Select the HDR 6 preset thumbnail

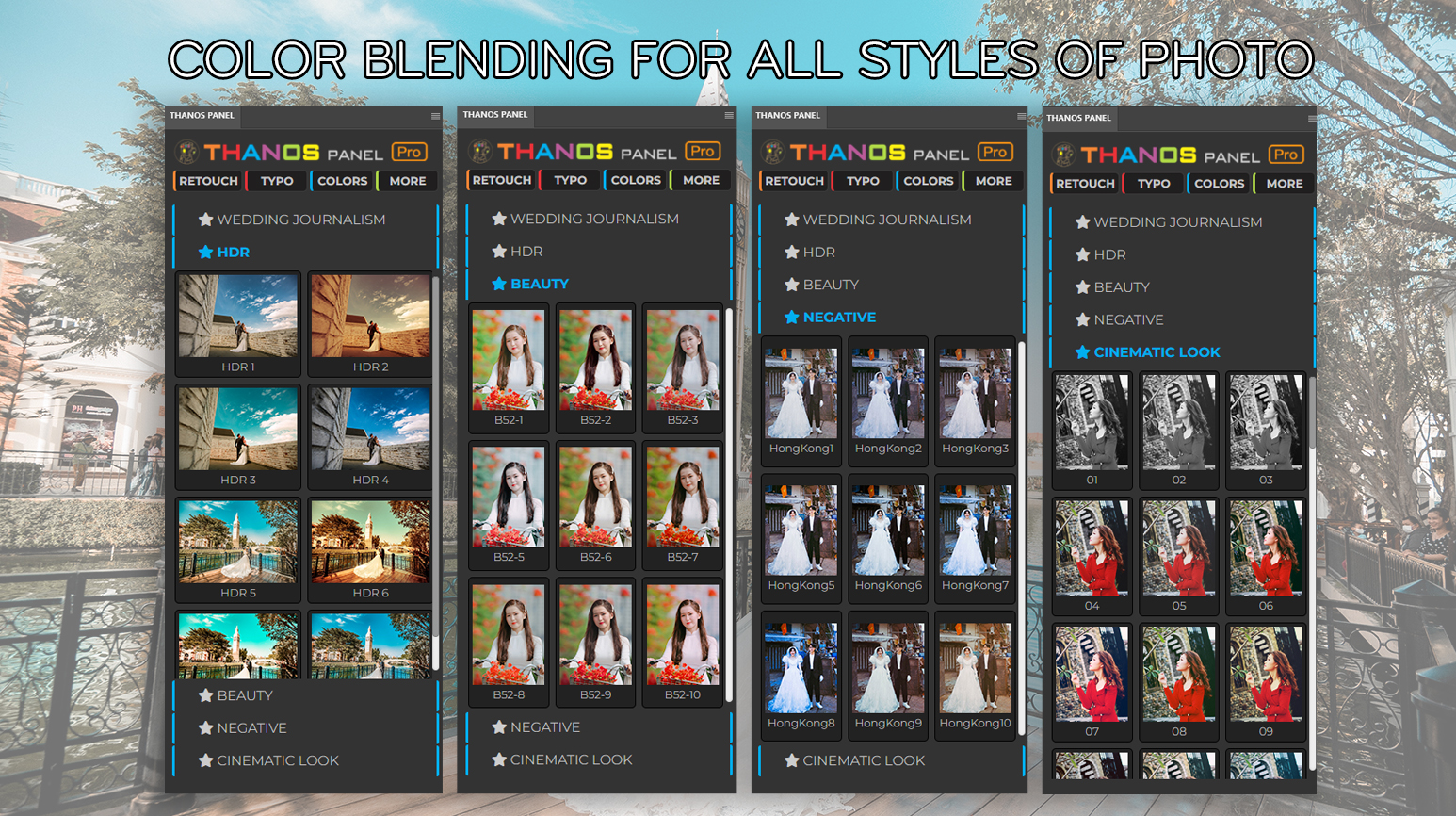[x=370, y=550]
